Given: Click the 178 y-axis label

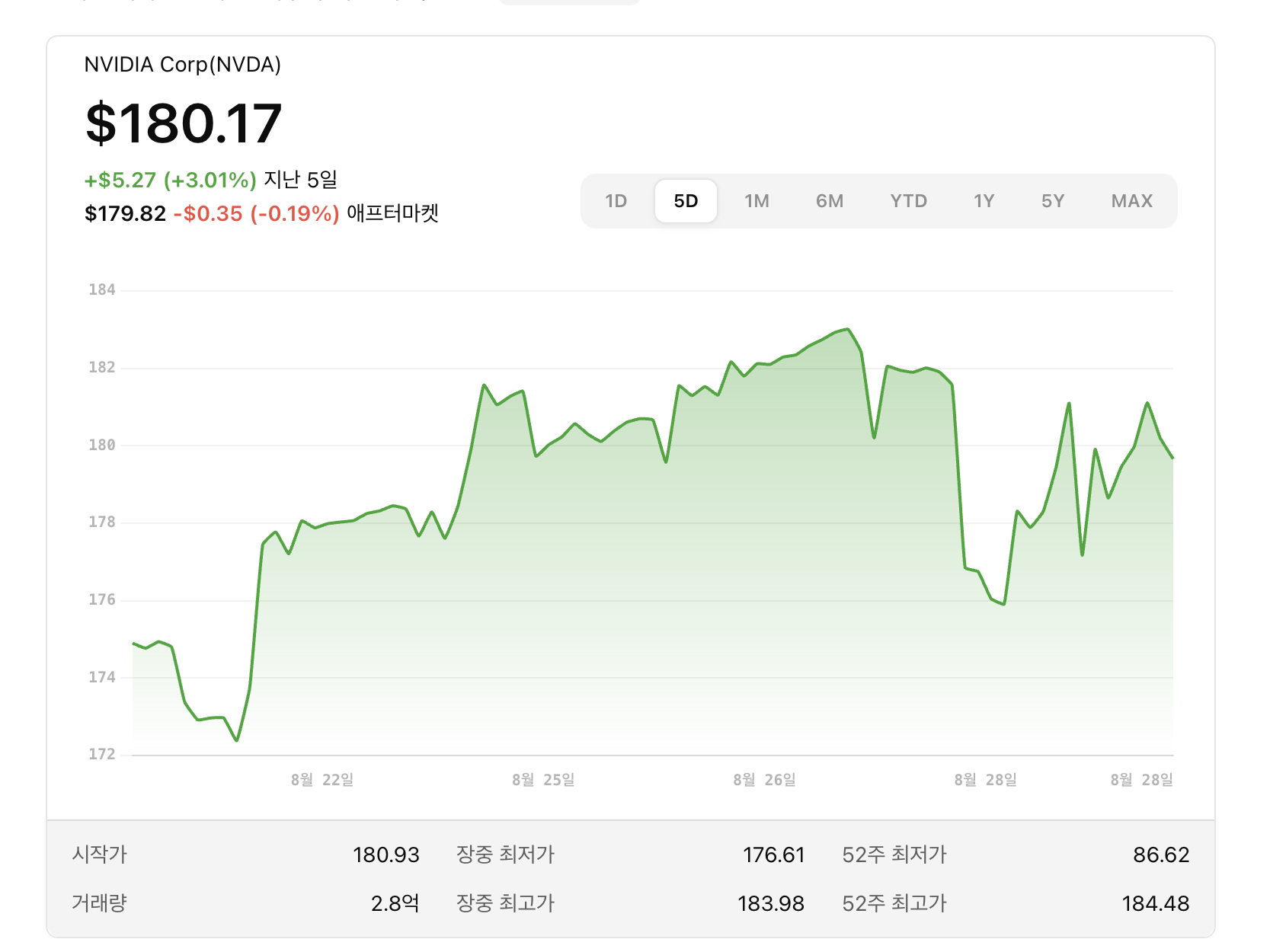Looking at the screenshot, I should tap(102, 522).
